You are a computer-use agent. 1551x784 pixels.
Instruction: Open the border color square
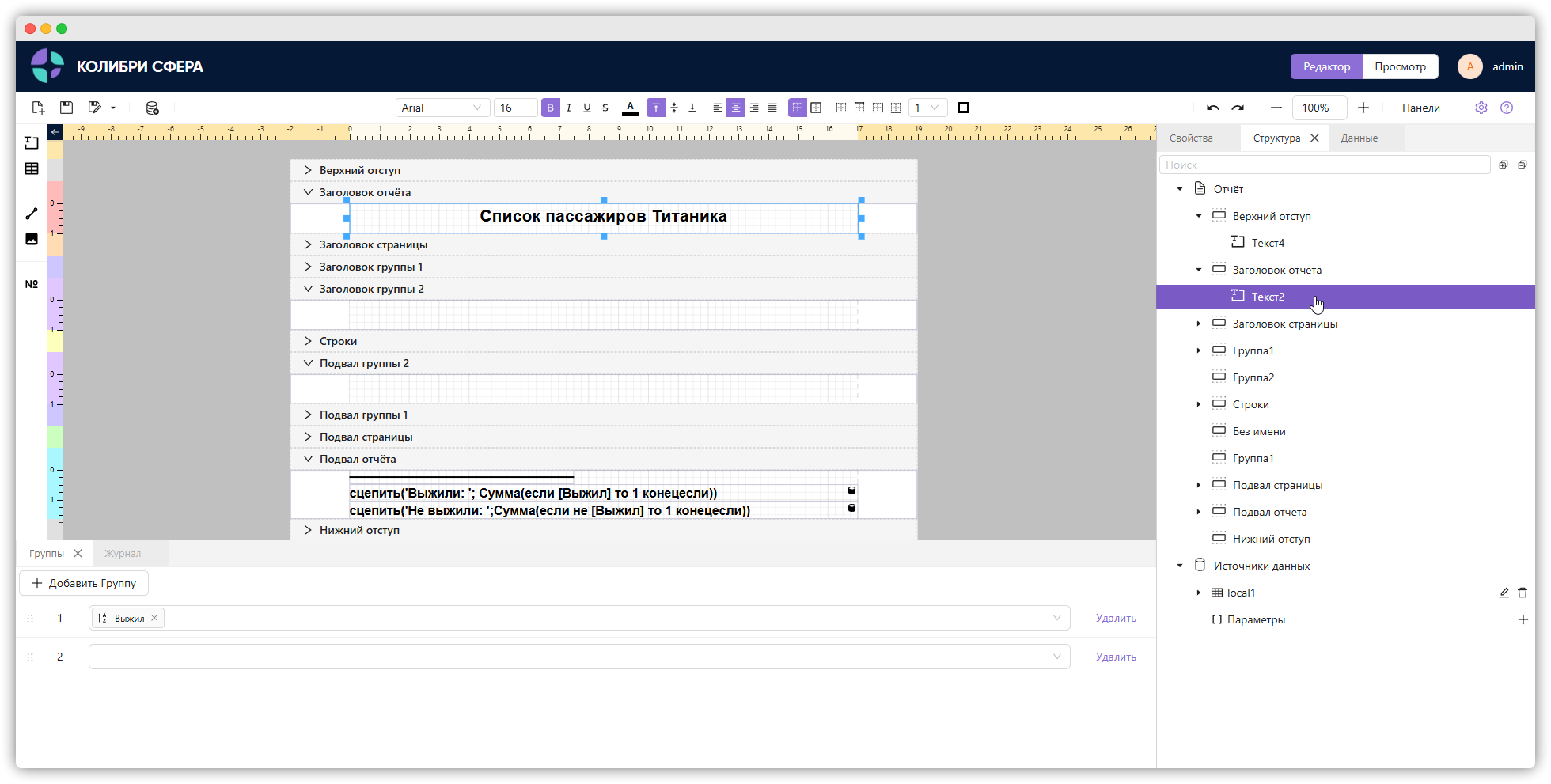pyautogui.click(x=964, y=108)
